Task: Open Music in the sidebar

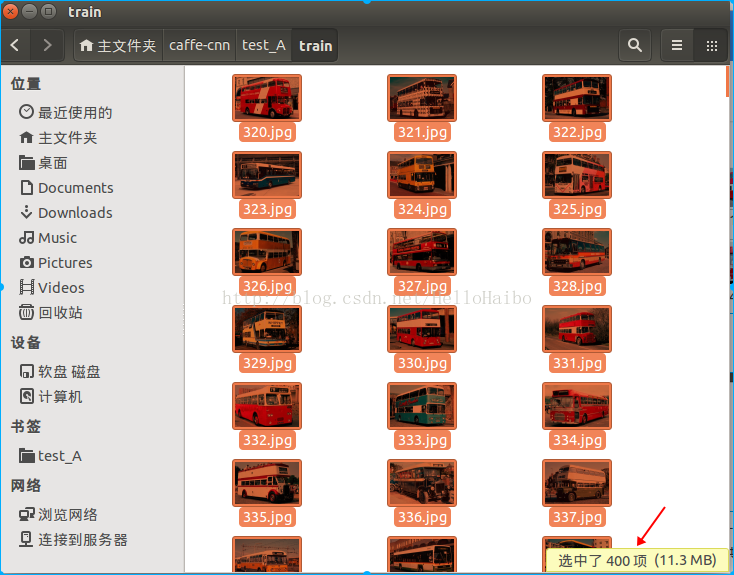Action: (93, 238)
